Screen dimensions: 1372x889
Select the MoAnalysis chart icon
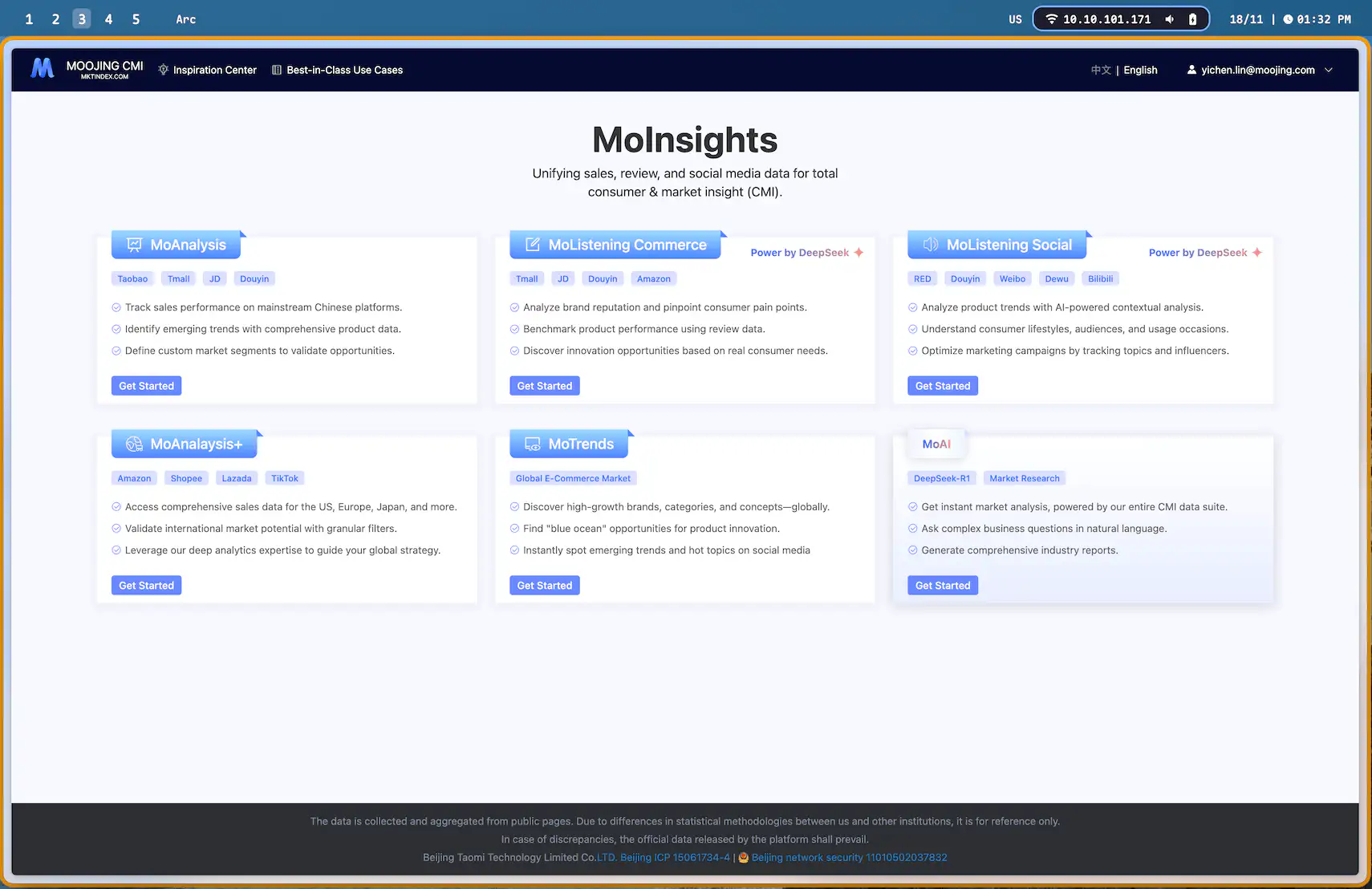pos(133,245)
